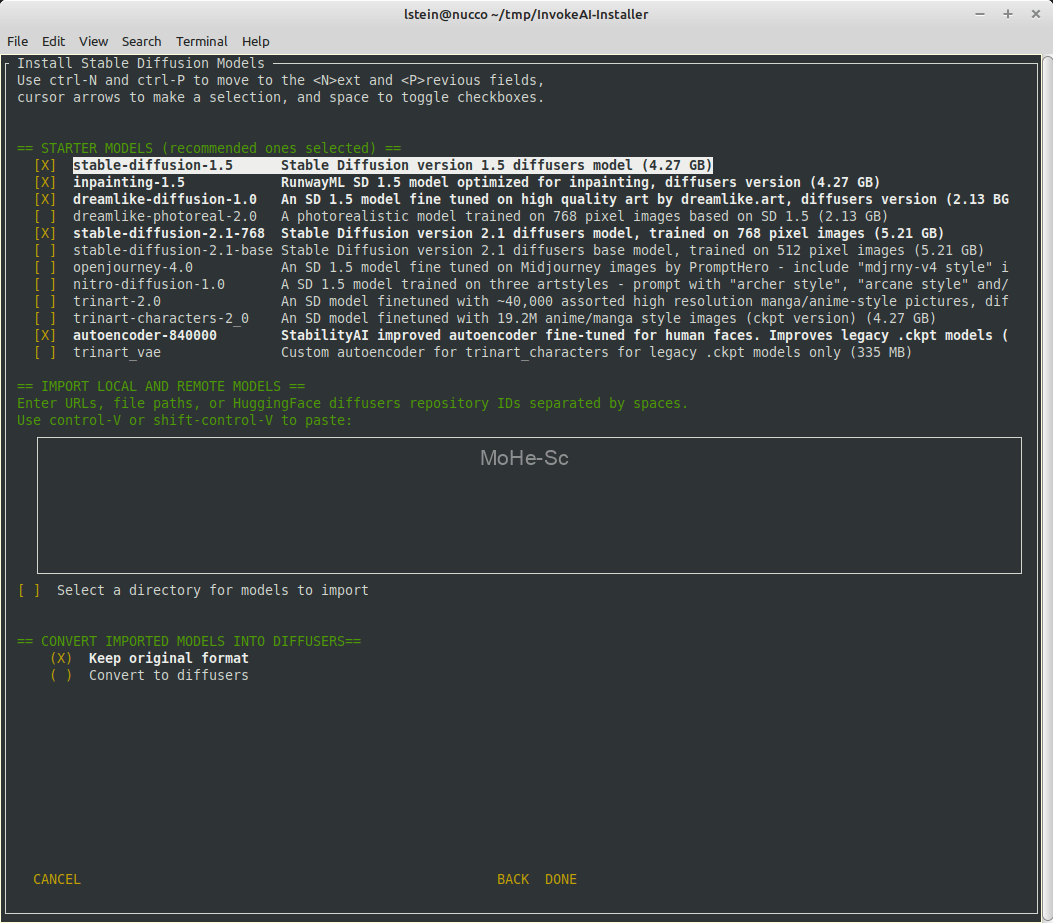Image resolution: width=1053 pixels, height=923 pixels.
Task: Tick 'Select a directory for models' checkbox
Action: (x=29, y=590)
